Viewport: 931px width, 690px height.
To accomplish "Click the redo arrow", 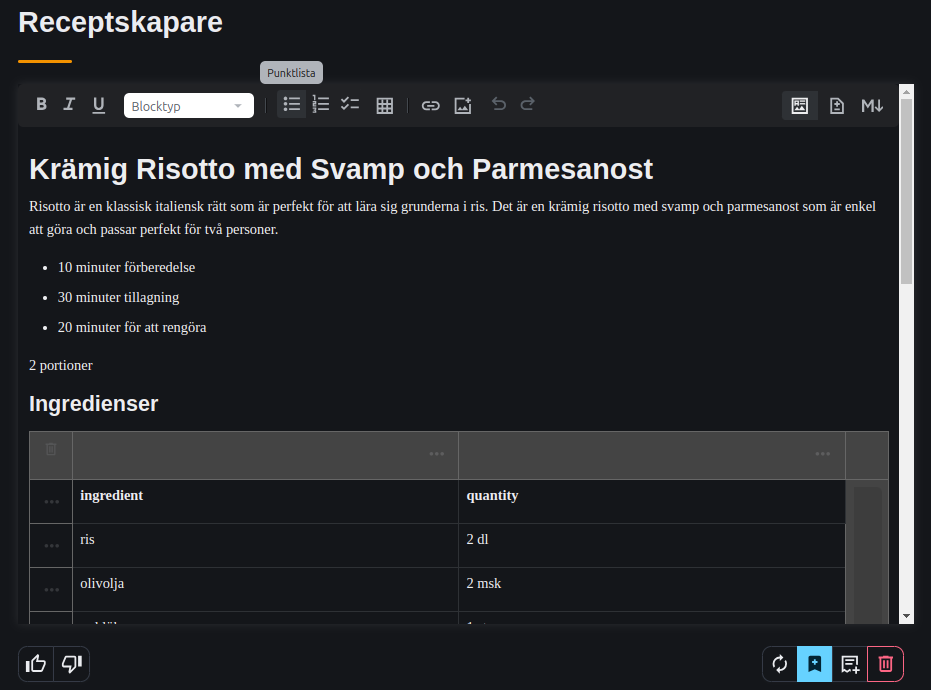I will point(527,104).
